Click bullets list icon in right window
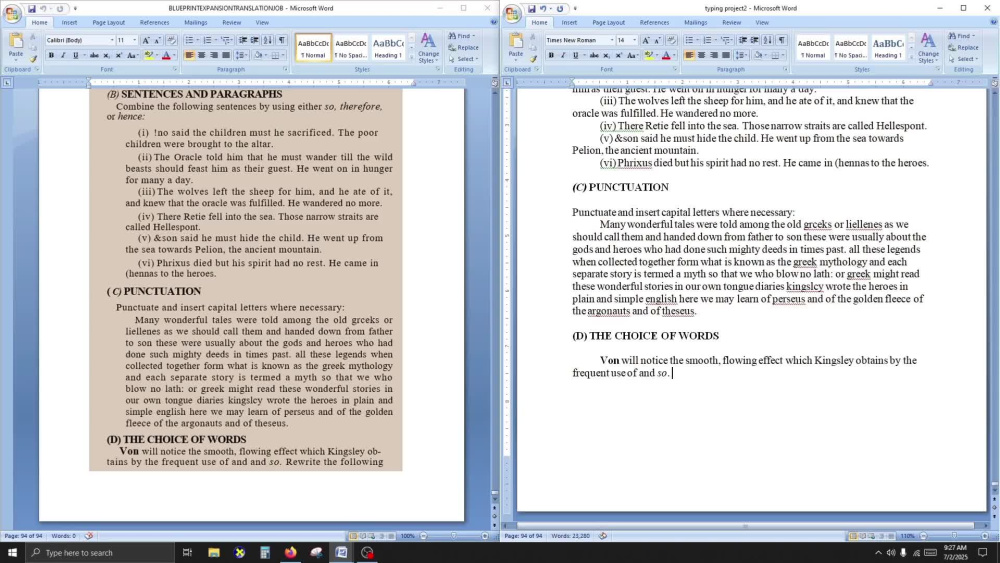1000x563 pixels. coord(691,40)
